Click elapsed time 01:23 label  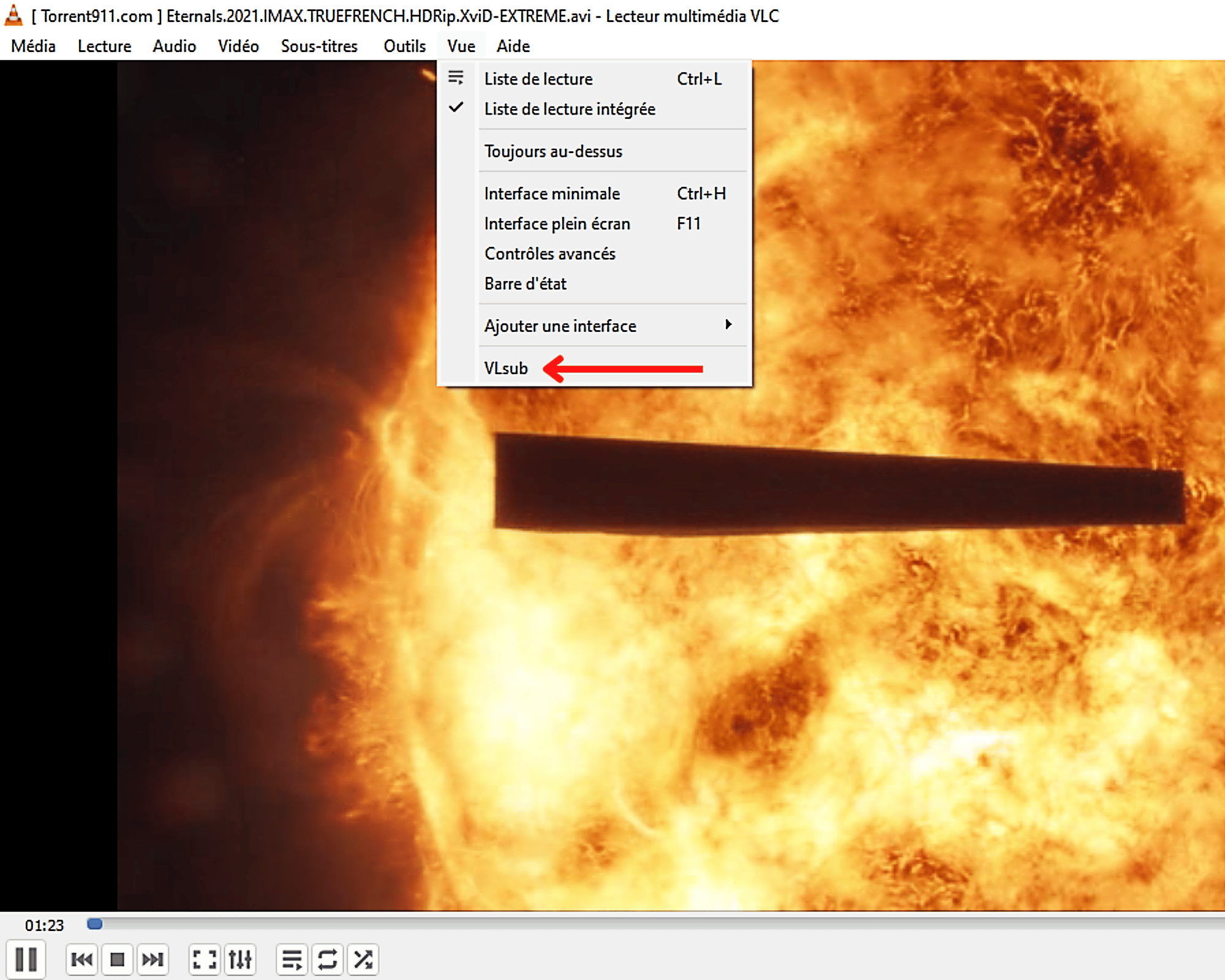[44, 925]
